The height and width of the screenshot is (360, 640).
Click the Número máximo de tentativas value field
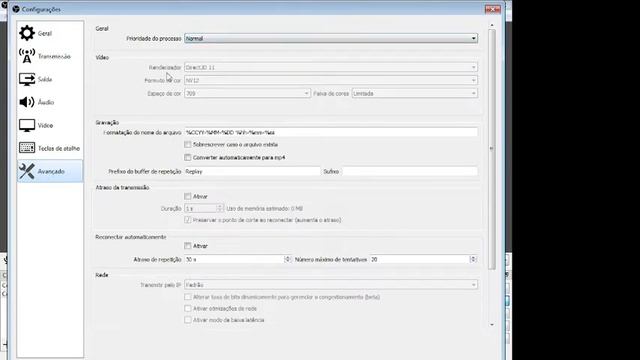(x=420, y=259)
